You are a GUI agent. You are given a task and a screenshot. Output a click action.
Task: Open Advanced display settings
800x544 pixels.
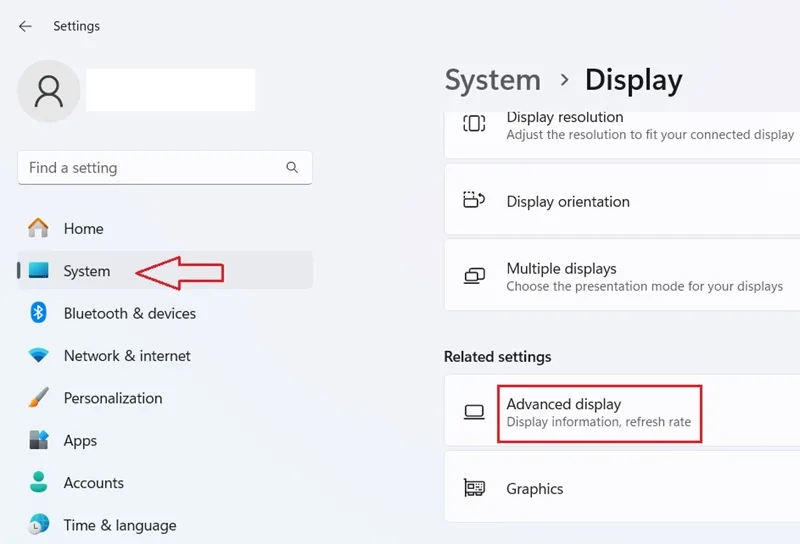(622, 411)
